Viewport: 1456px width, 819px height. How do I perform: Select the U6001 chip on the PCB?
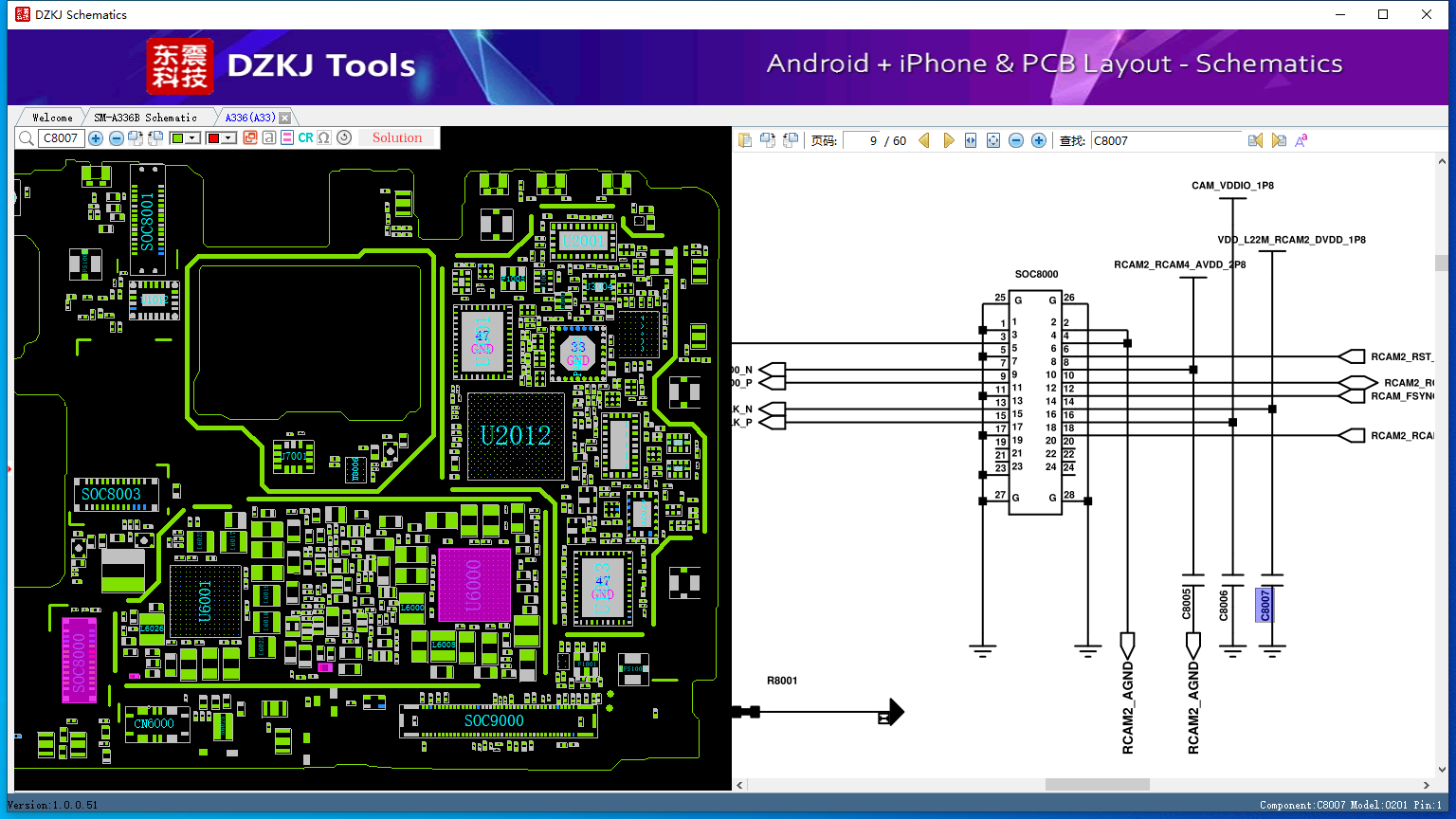click(x=206, y=603)
